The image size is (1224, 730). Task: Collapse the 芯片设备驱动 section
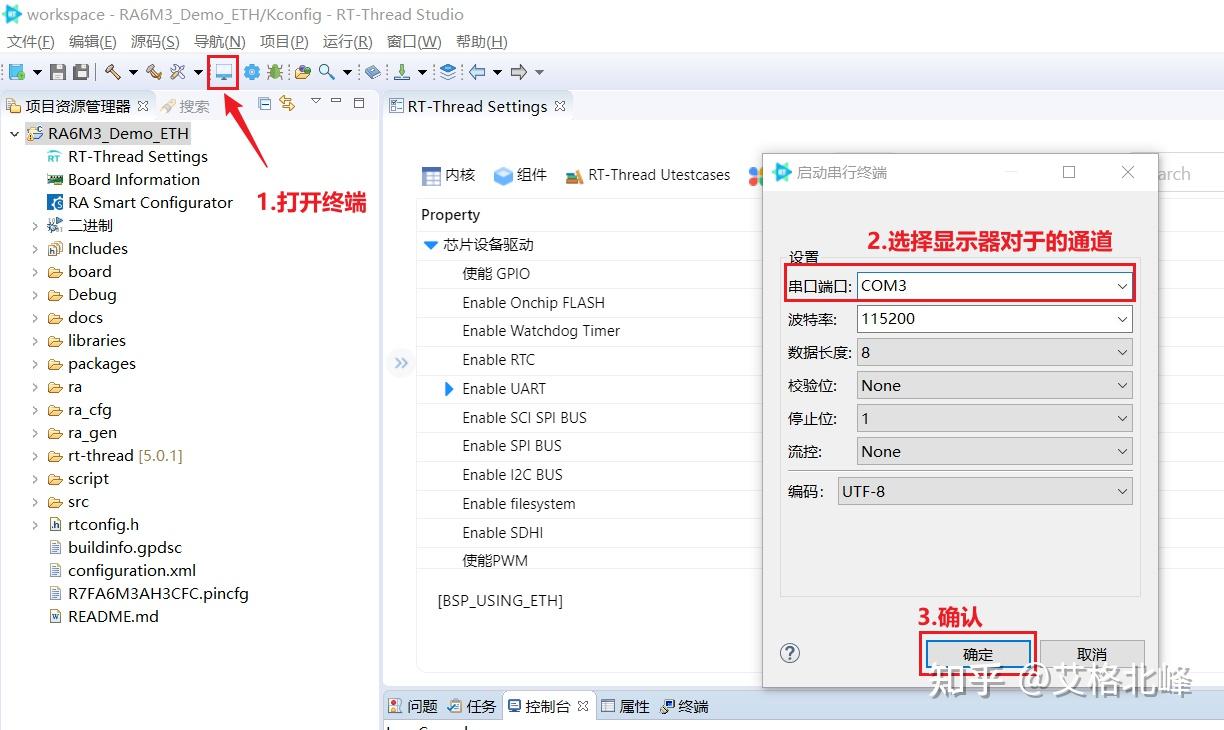431,245
